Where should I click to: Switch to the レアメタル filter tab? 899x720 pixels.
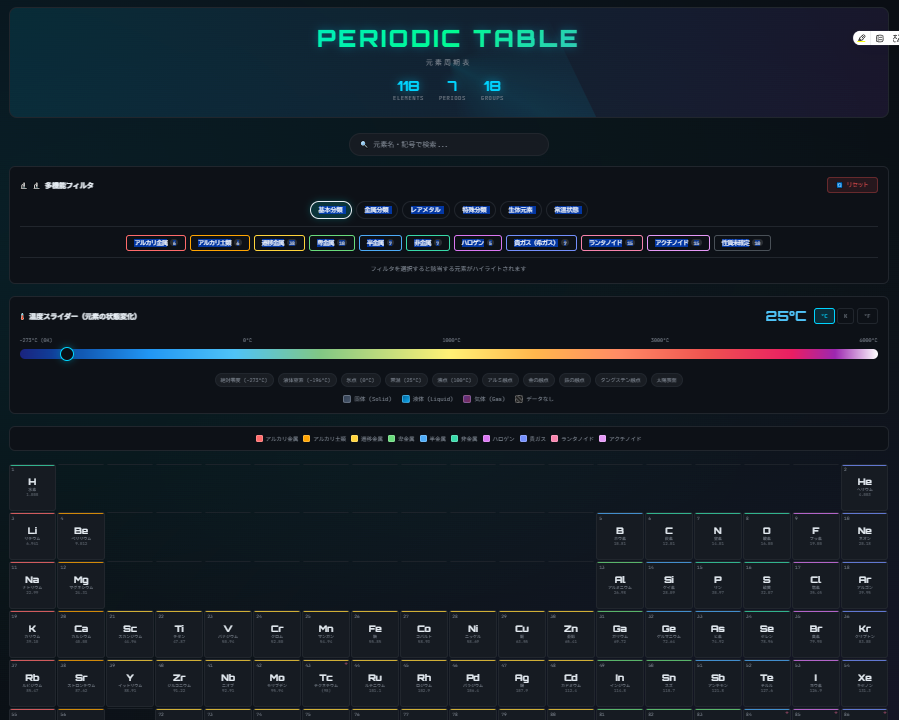tap(425, 210)
